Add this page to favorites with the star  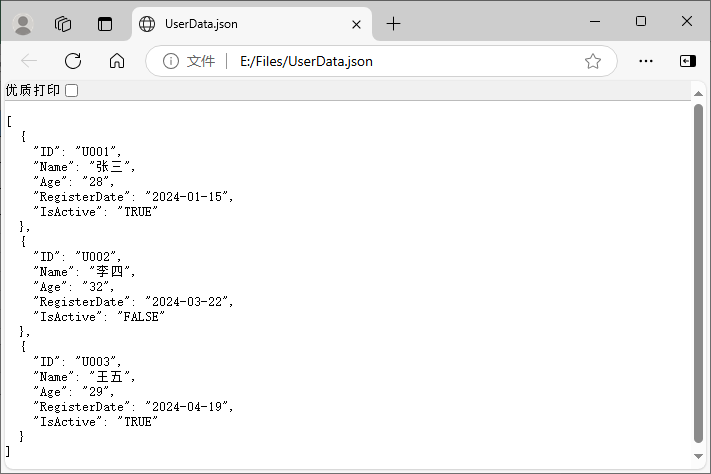pyautogui.click(x=593, y=61)
